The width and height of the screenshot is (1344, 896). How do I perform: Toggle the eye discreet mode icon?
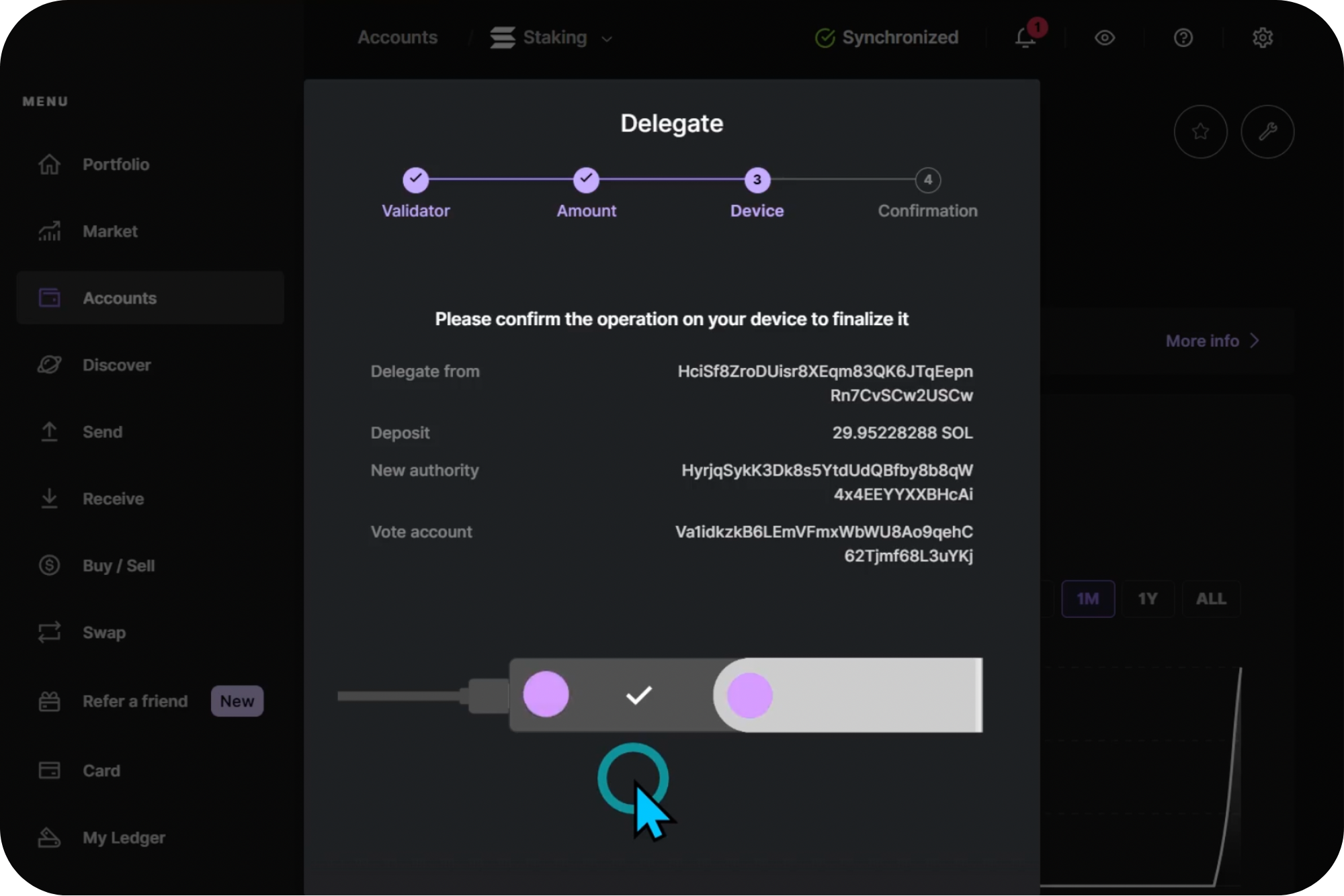click(1104, 38)
